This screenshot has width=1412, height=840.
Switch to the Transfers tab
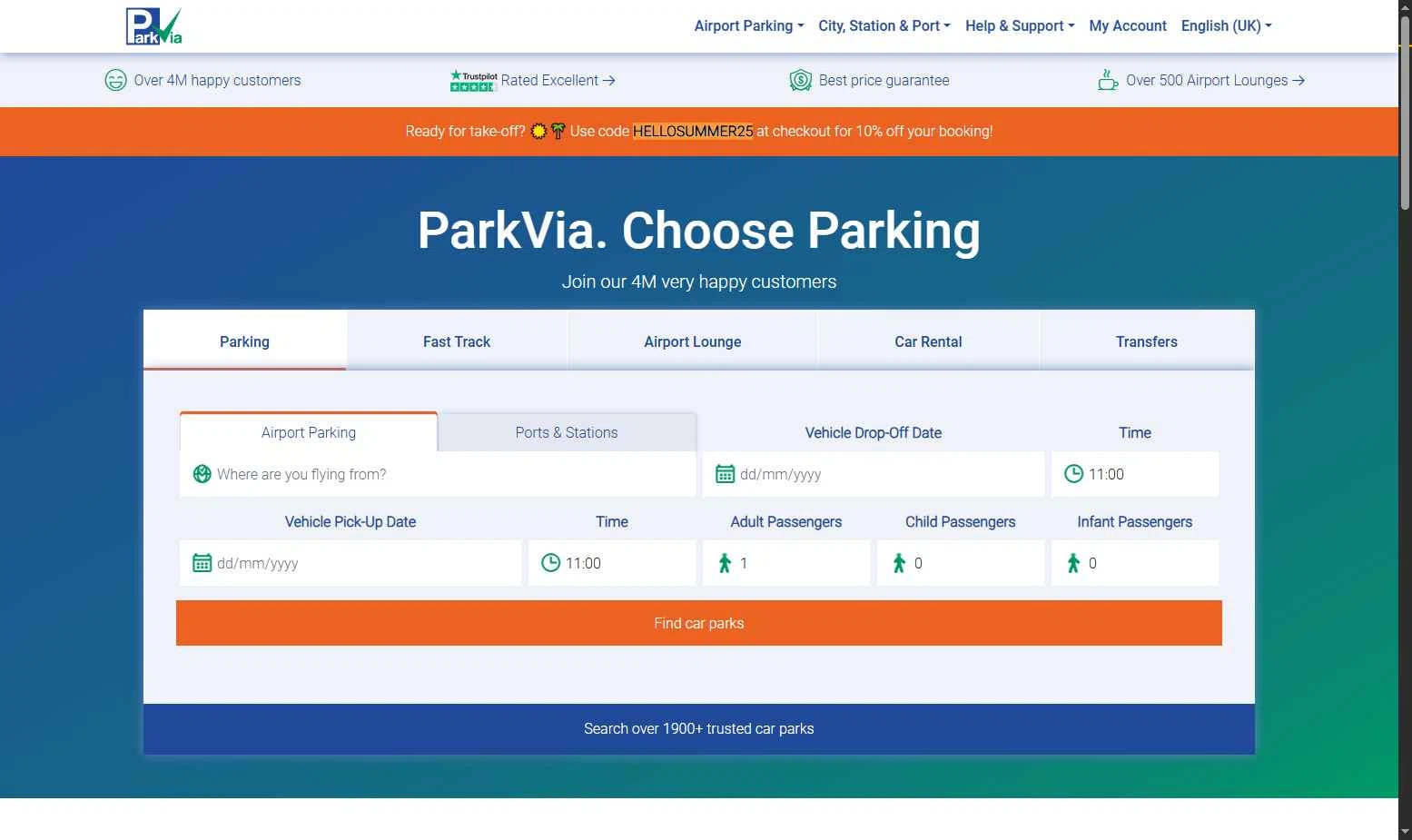(1147, 341)
